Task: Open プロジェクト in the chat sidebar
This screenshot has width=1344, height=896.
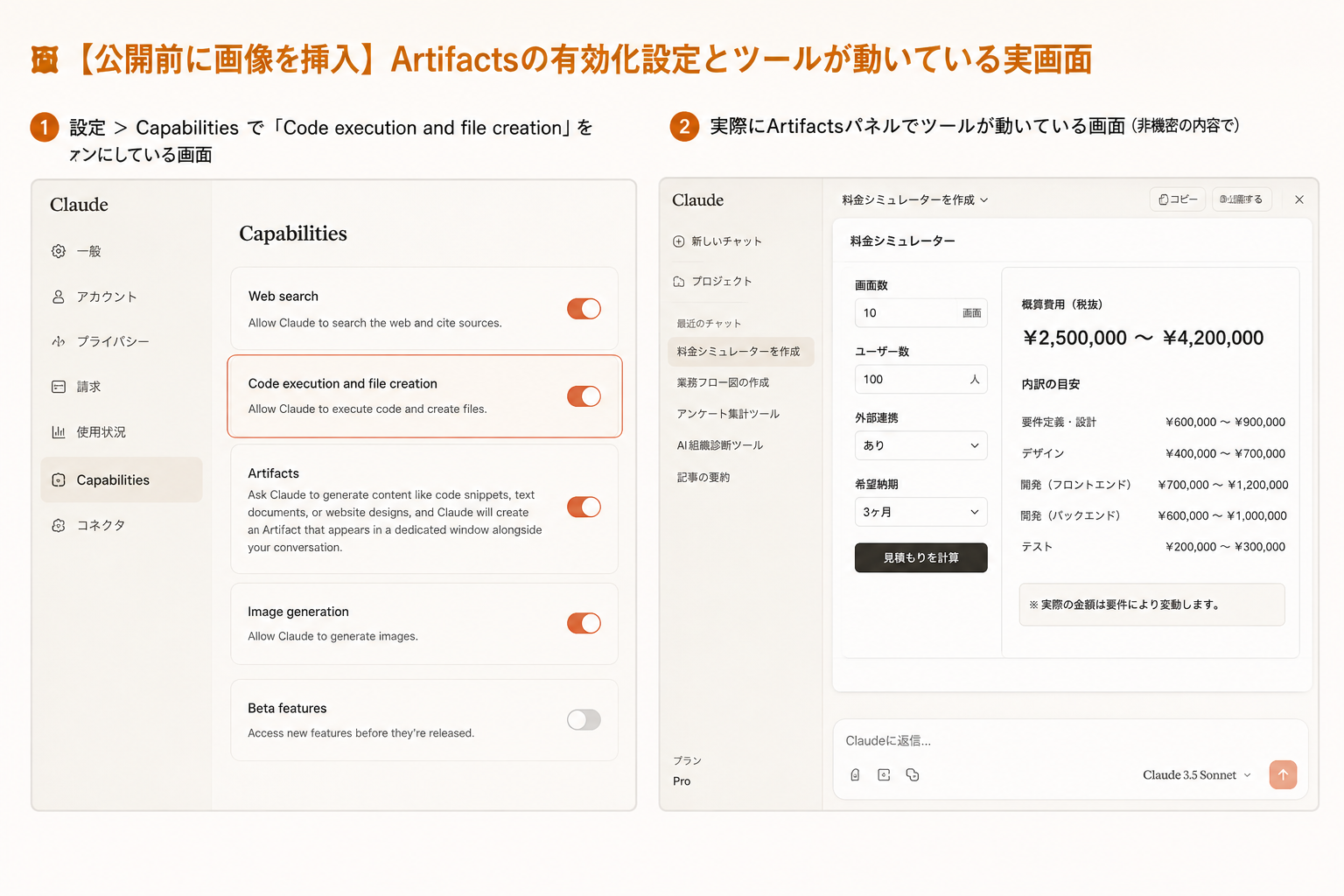Action: coord(713,282)
